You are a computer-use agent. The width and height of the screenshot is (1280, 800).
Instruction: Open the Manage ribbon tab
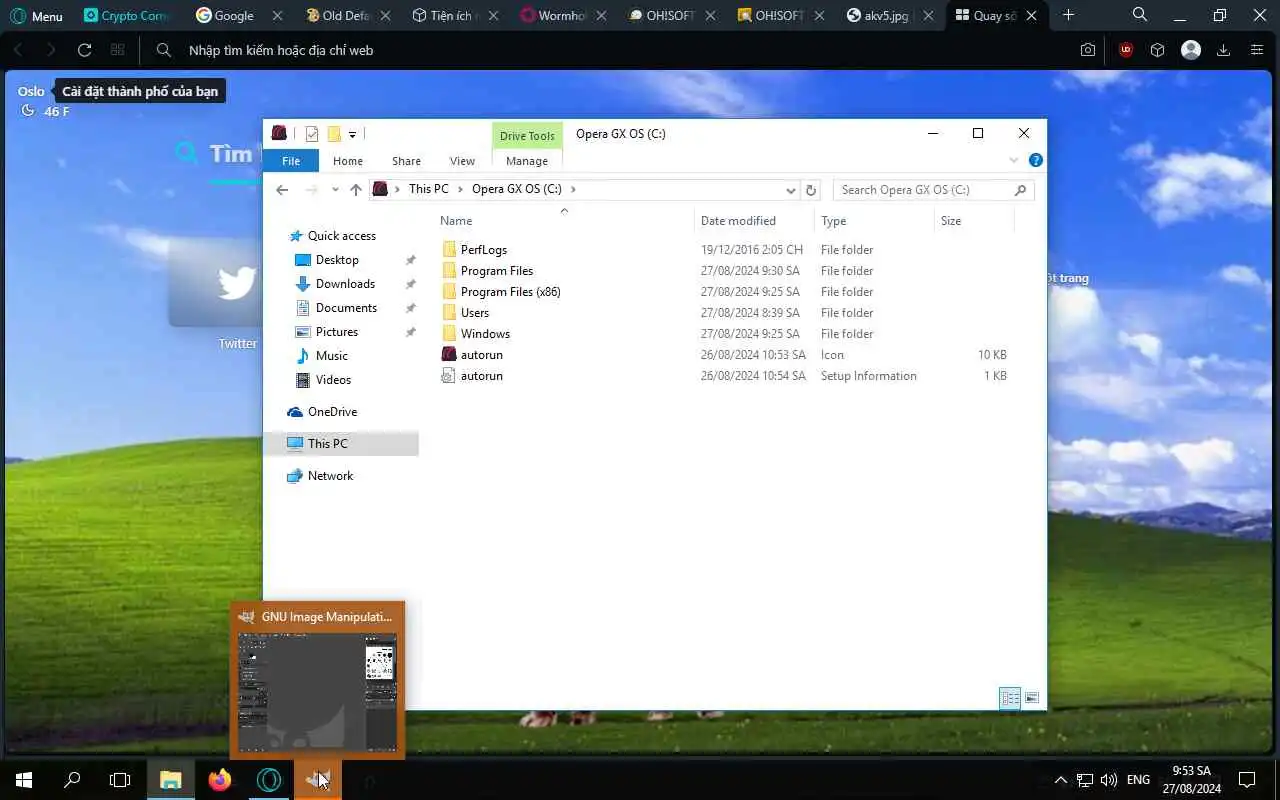pyautogui.click(x=527, y=161)
